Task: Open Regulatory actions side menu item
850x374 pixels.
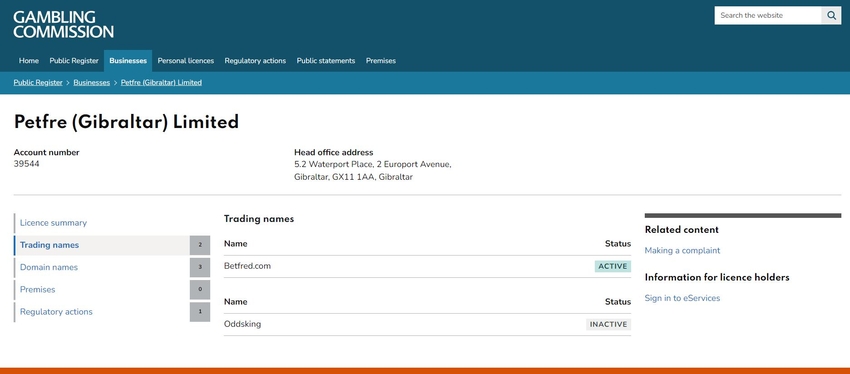Action: tap(112, 312)
